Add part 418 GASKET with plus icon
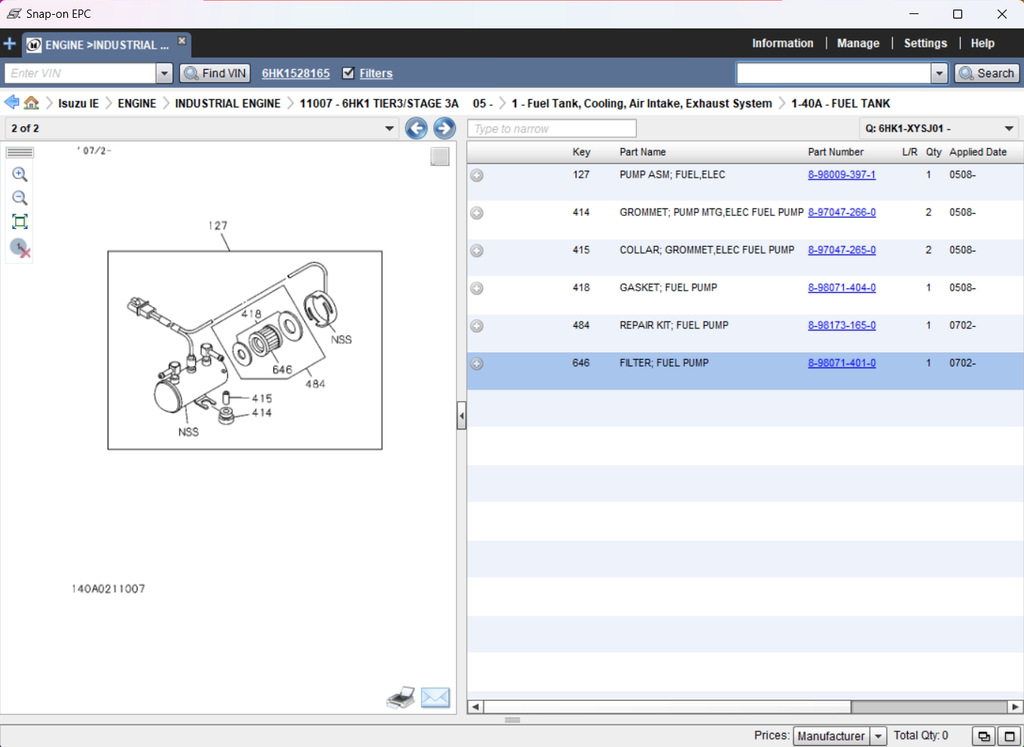This screenshot has width=1024, height=747. 477,288
